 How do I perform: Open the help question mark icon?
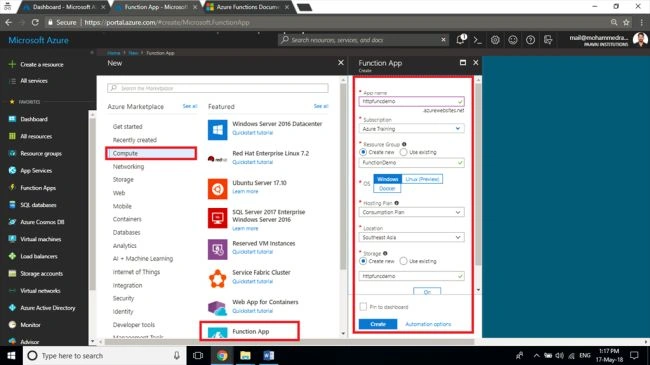[x=530, y=40]
